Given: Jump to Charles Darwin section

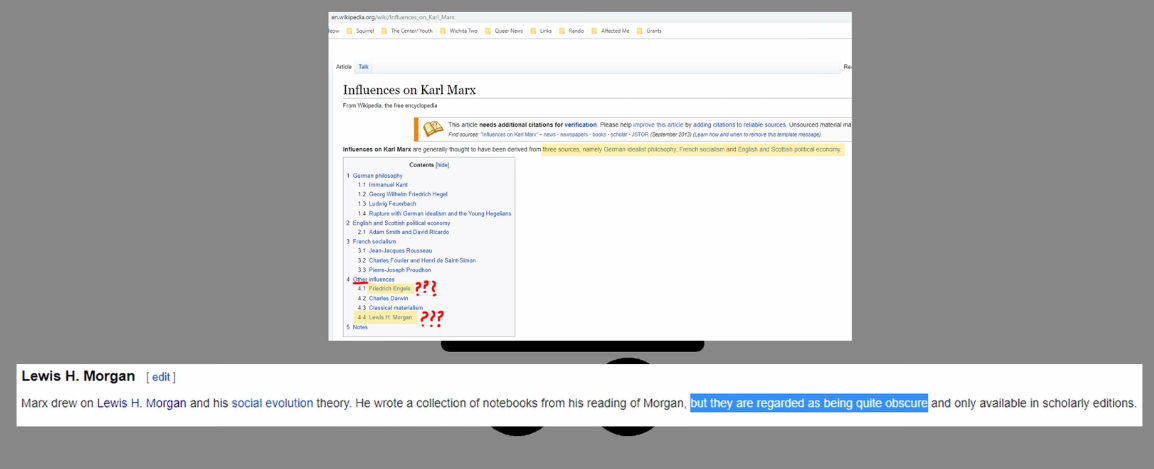Looking at the screenshot, I should 389,298.
